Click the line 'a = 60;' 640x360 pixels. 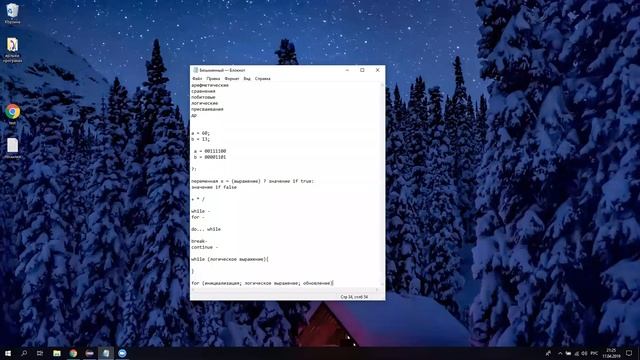click(x=200, y=133)
